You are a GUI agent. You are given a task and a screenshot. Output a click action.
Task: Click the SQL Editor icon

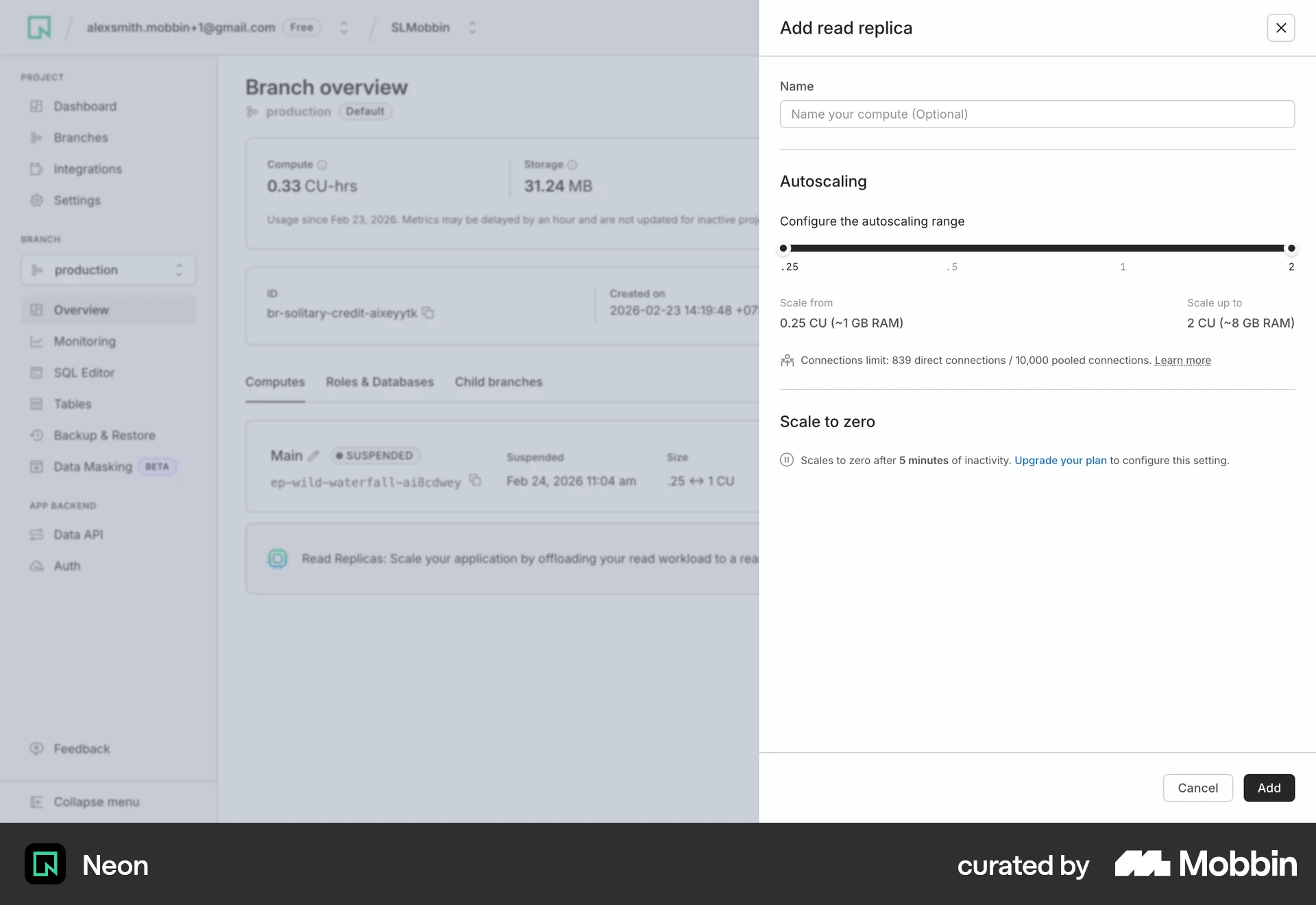coord(36,373)
